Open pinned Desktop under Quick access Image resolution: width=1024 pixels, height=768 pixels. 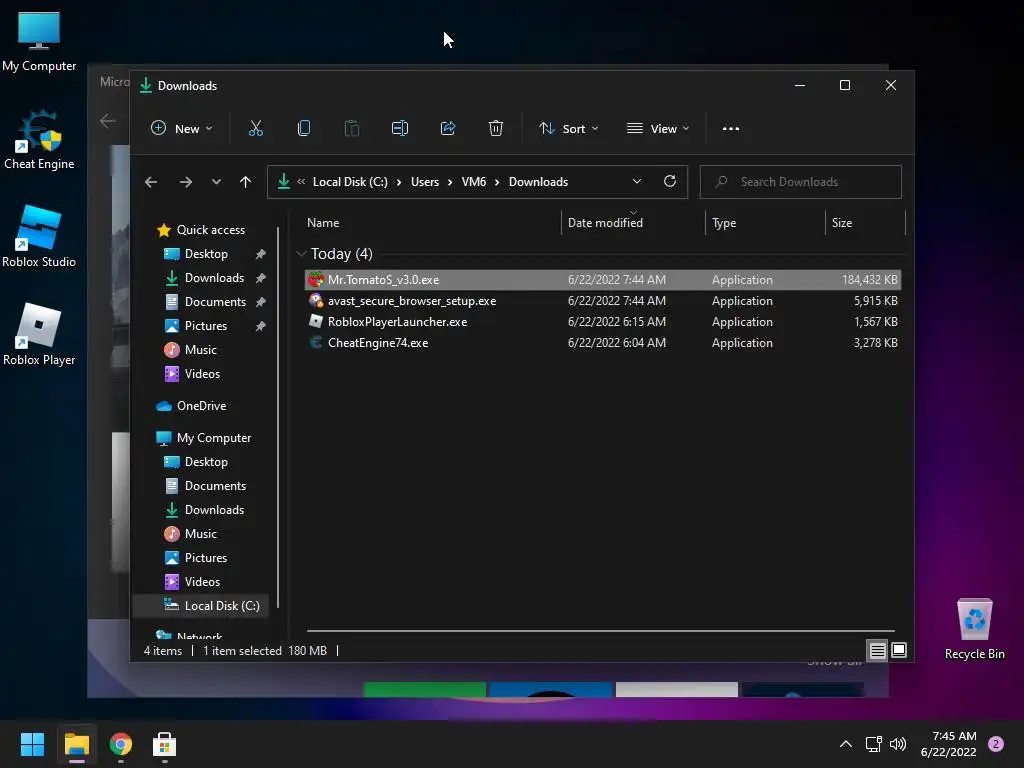pos(206,254)
